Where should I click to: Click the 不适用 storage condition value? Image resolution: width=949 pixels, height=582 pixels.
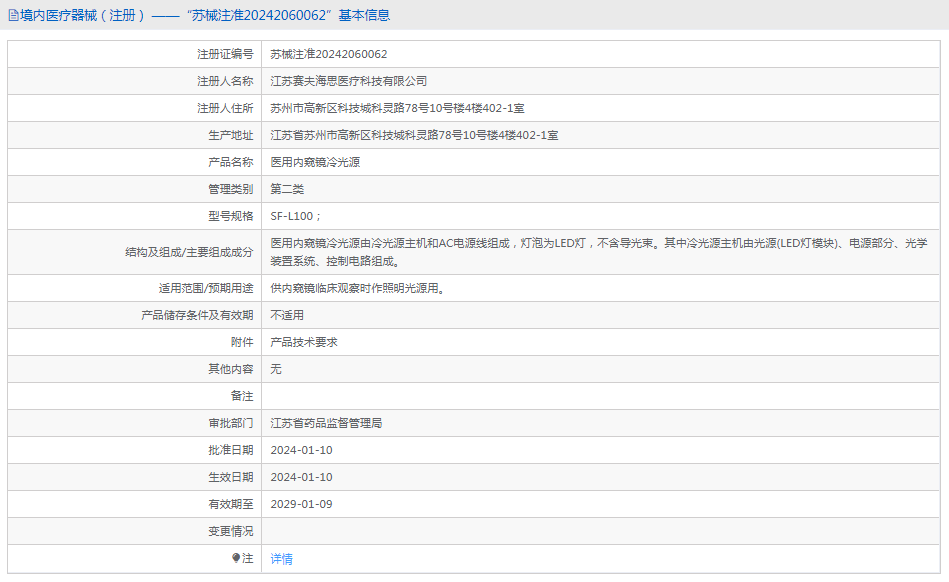pos(287,315)
